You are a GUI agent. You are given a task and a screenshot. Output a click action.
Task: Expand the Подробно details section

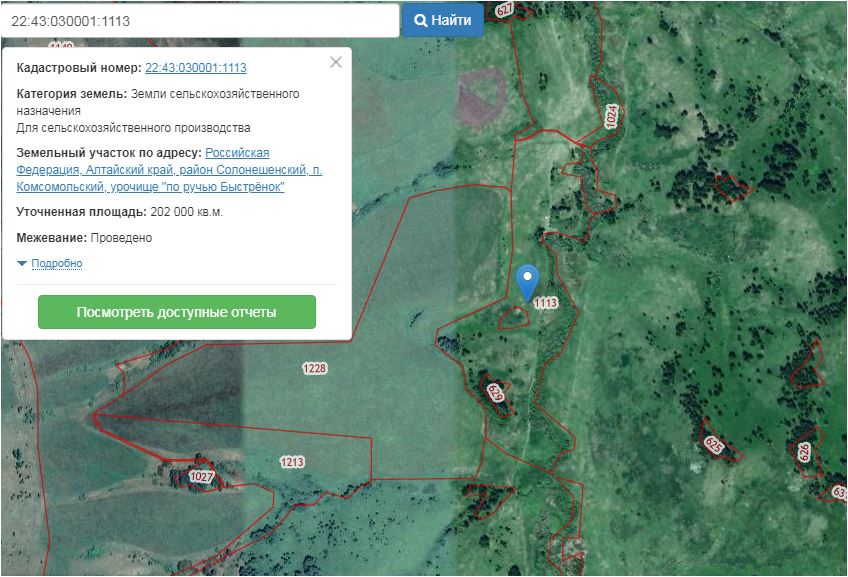point(56,264)
